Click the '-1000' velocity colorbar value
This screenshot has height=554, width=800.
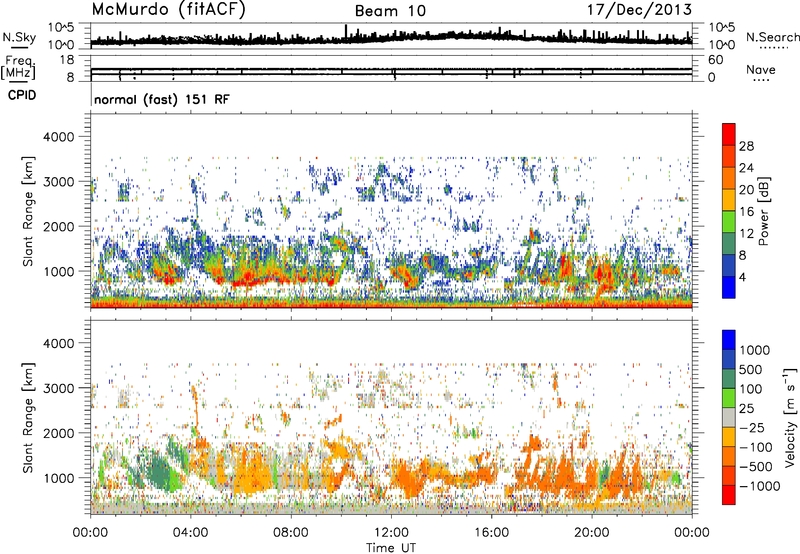coord(760,486)
